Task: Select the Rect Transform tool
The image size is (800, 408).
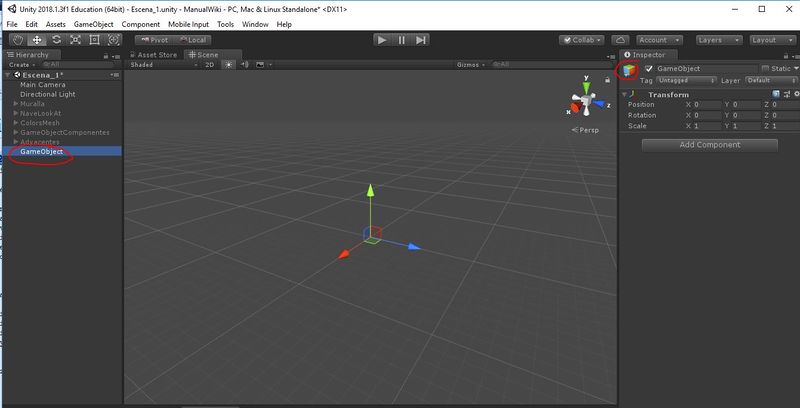Action: [x=94, y=40]
